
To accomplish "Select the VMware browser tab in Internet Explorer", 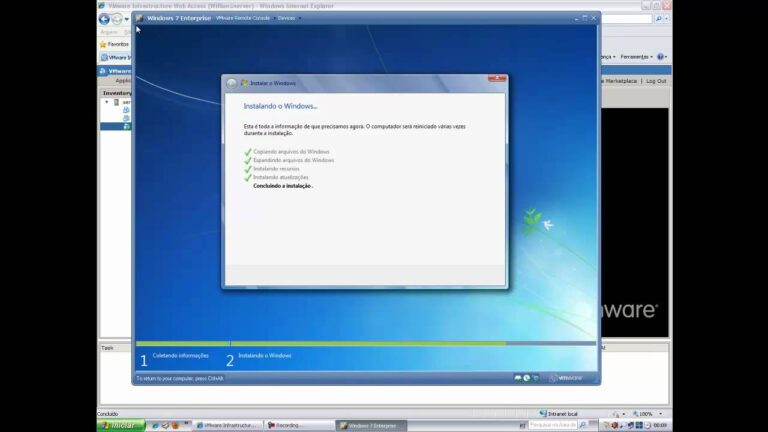I will (x=116, y=57).
